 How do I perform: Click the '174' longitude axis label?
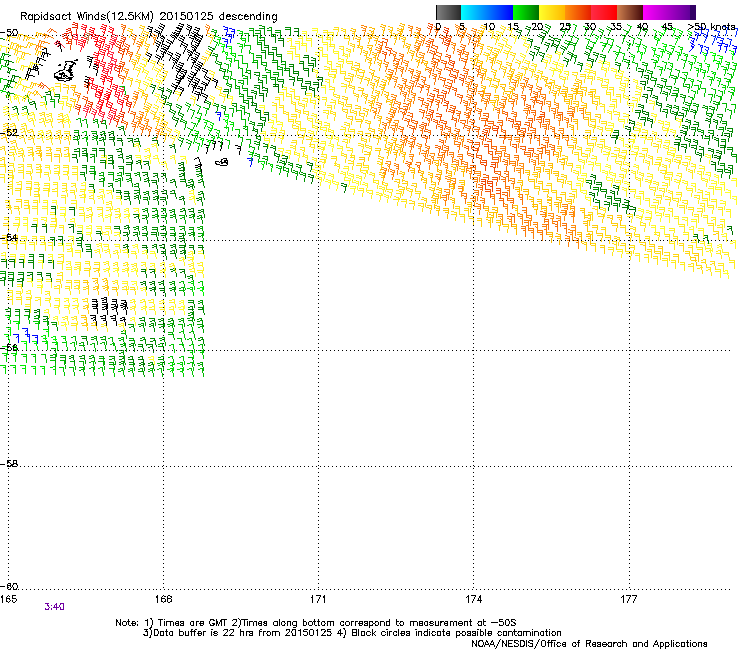coord(473,599)
